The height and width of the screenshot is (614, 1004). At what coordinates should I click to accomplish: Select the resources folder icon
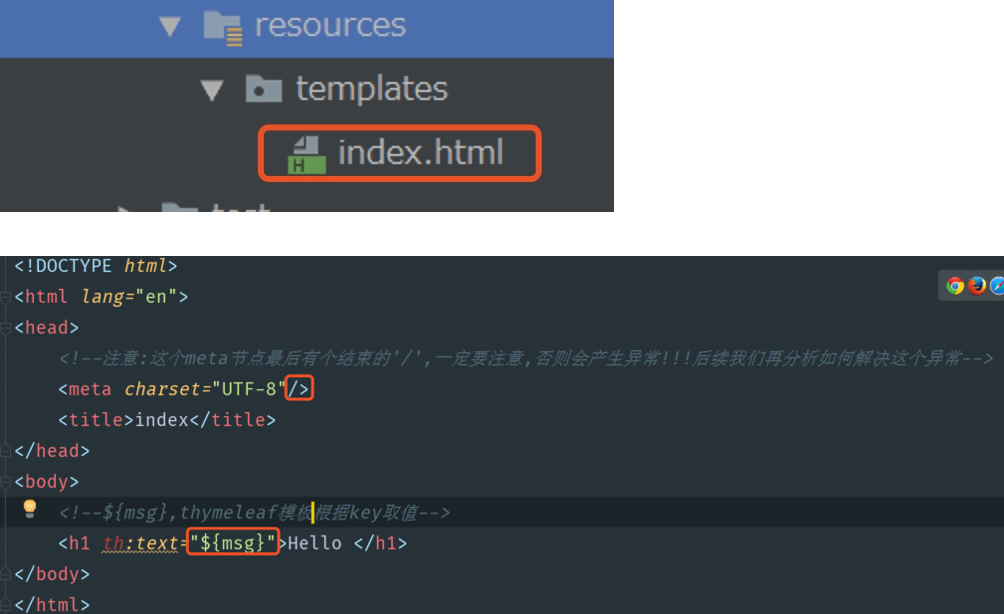[223, 28]
